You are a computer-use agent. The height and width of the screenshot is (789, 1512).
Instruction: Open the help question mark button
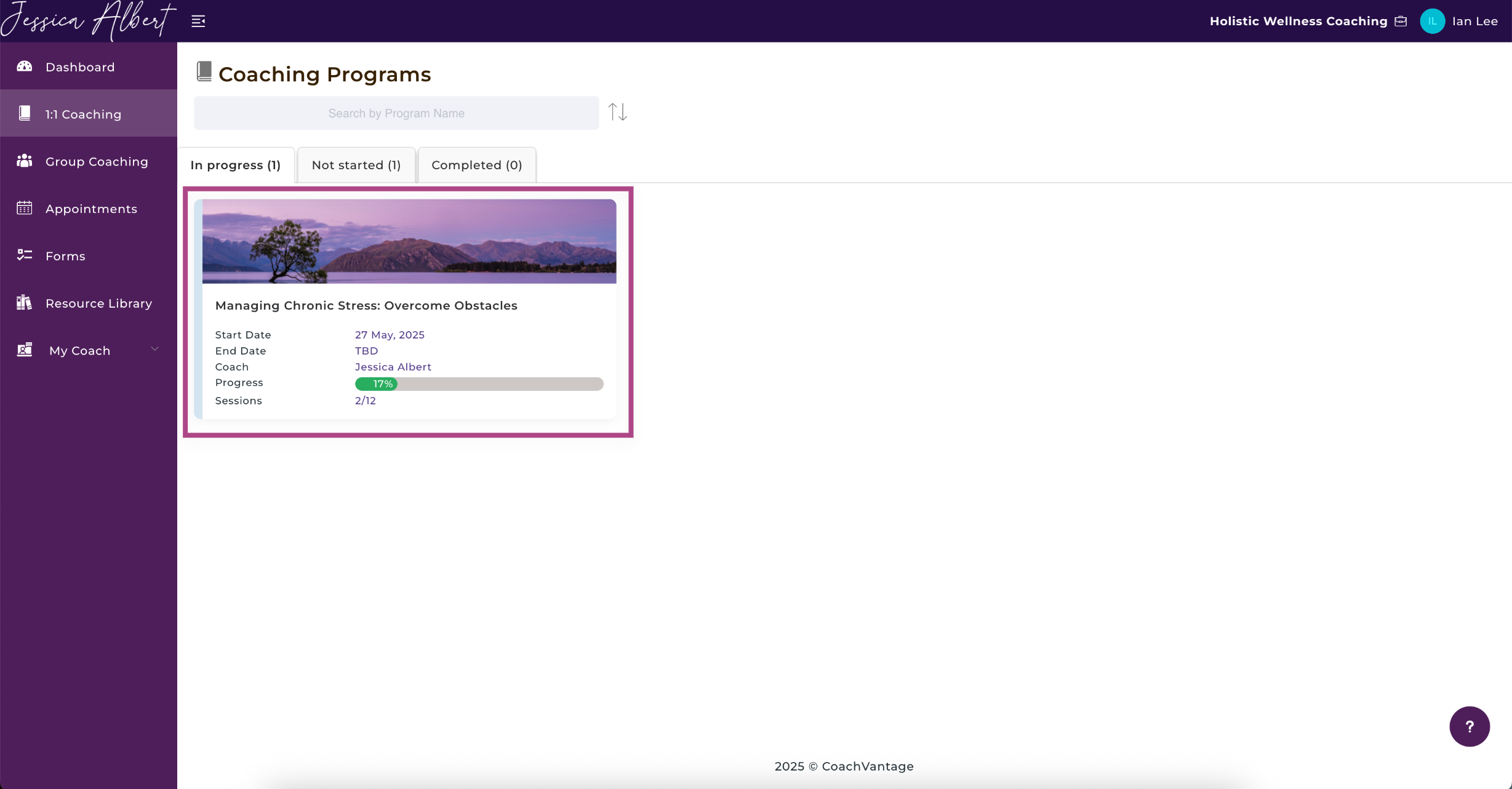pyautogui.click(x=1470, y=726)
